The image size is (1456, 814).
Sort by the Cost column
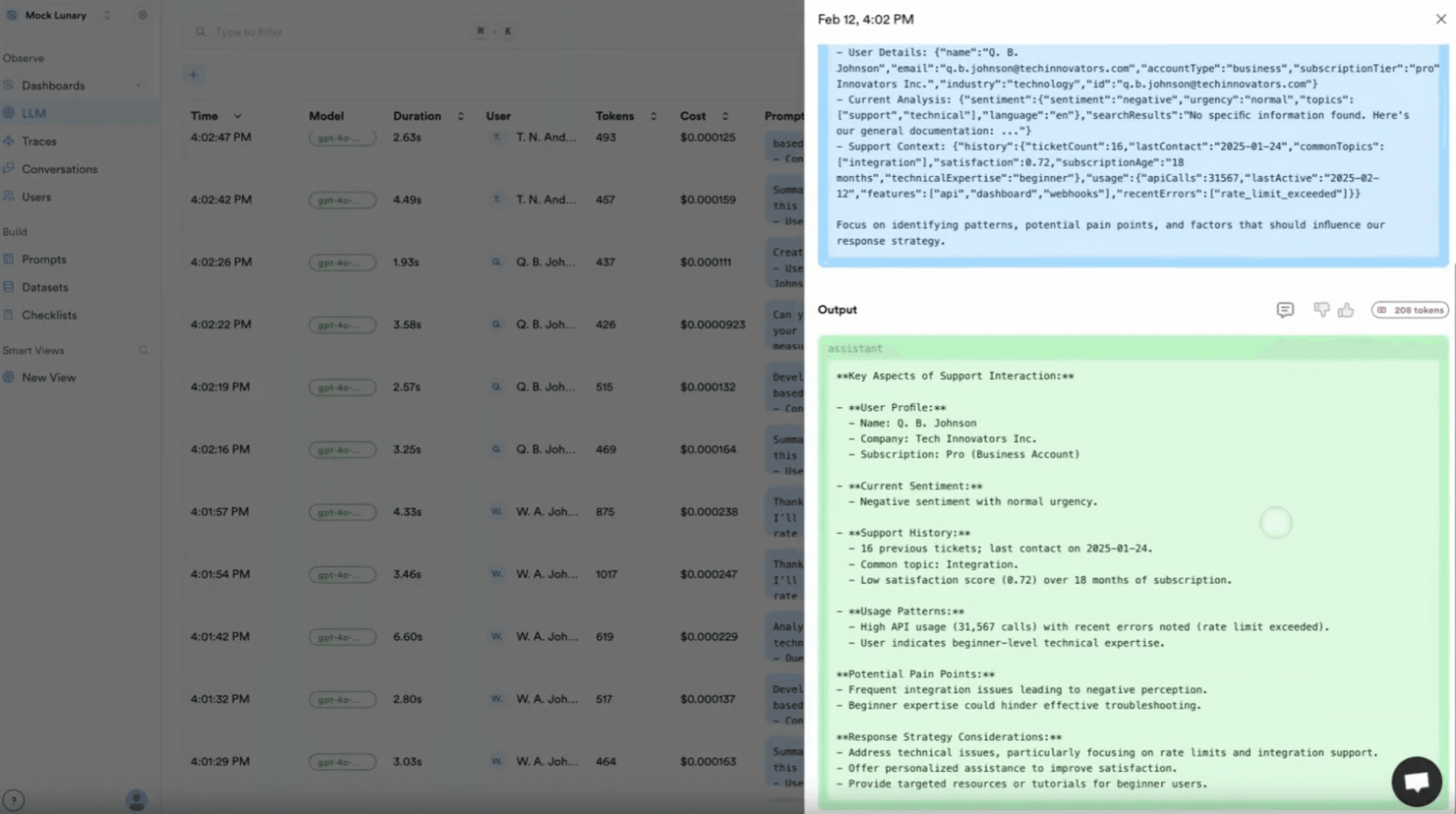[x=704, y=116]
